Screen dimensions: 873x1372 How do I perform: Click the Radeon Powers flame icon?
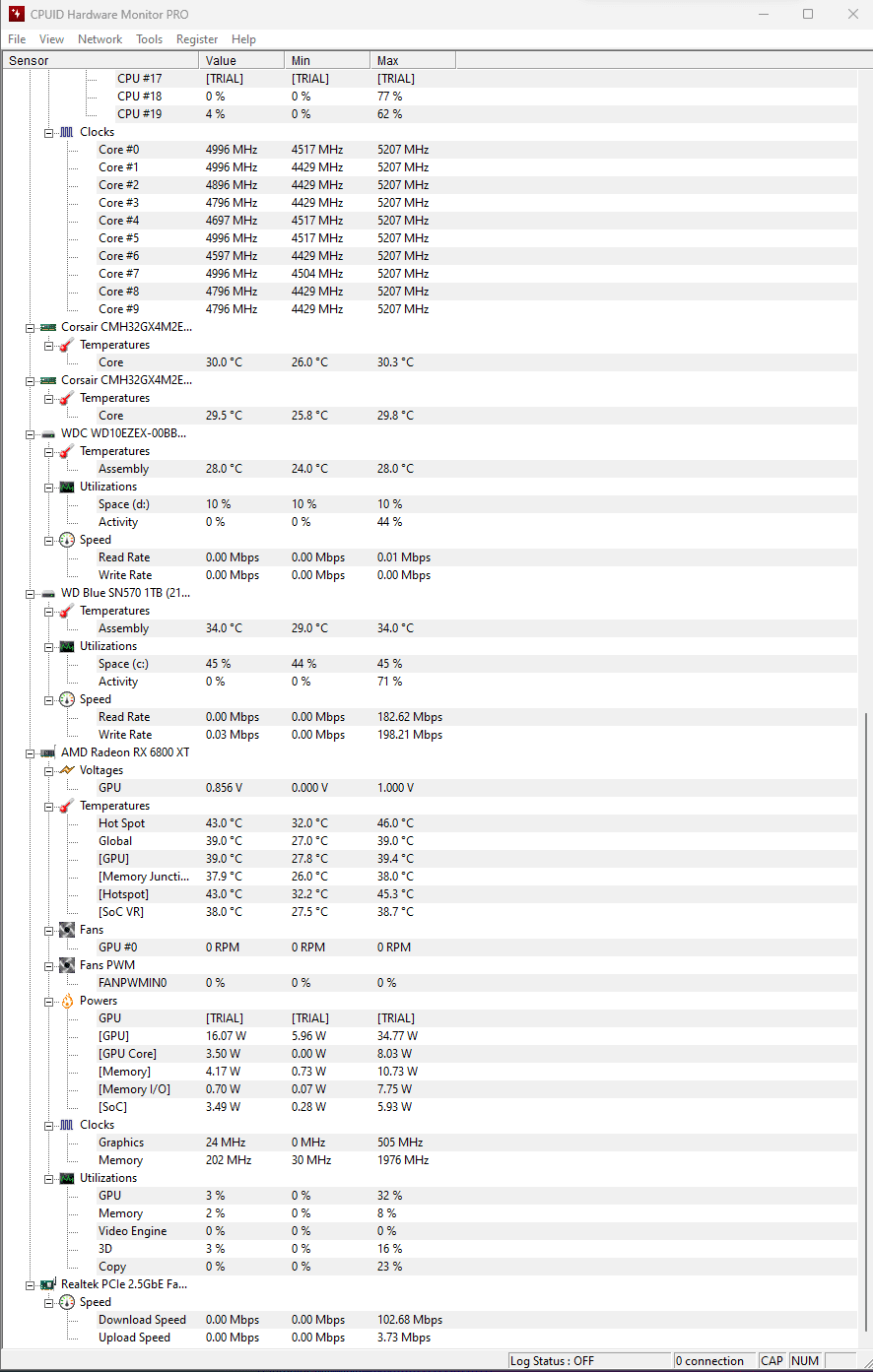click(x=66, y=1001)
